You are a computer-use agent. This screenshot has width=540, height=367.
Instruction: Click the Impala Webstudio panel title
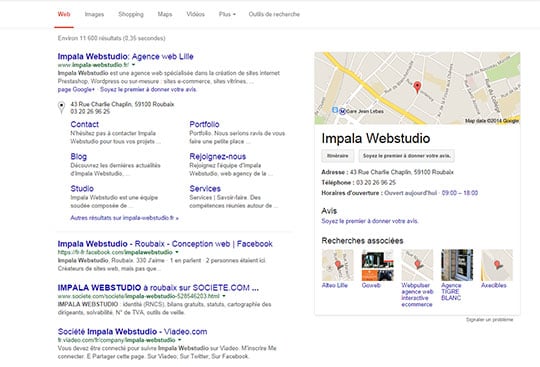[x=376, y=138]
